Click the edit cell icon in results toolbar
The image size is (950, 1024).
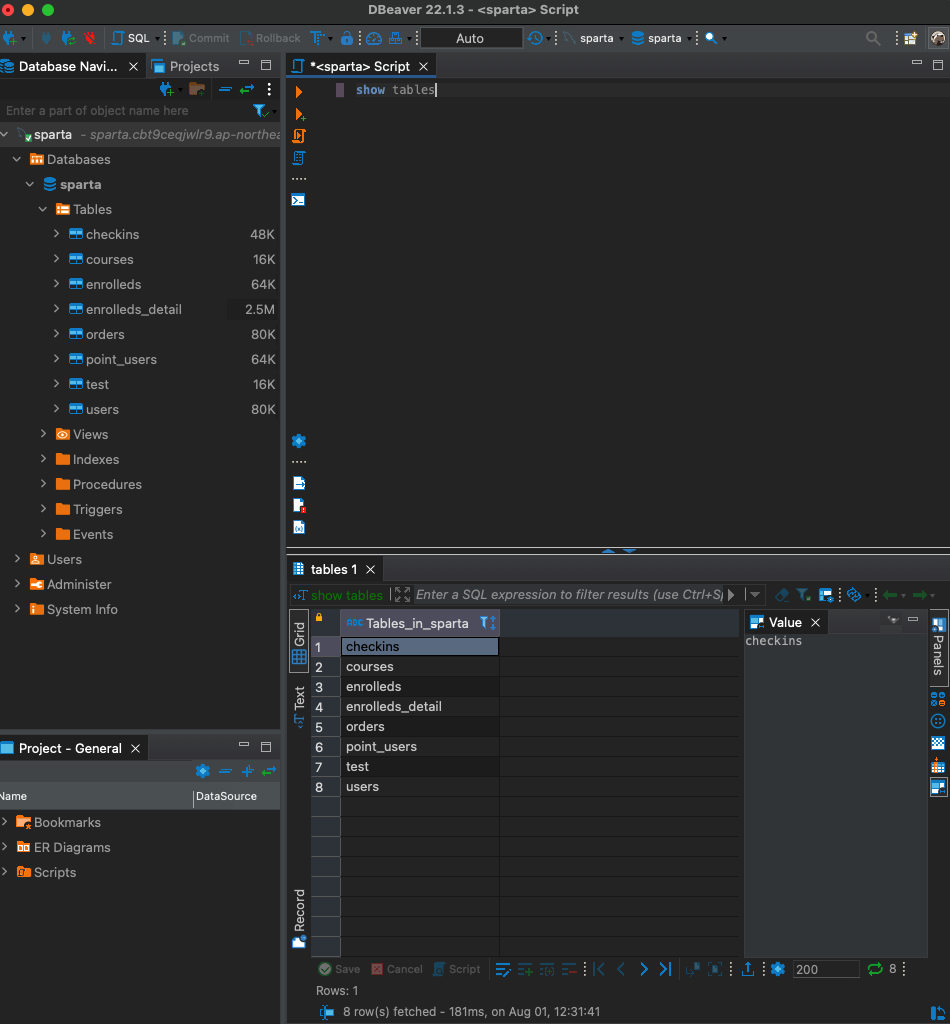pos(502,970)
